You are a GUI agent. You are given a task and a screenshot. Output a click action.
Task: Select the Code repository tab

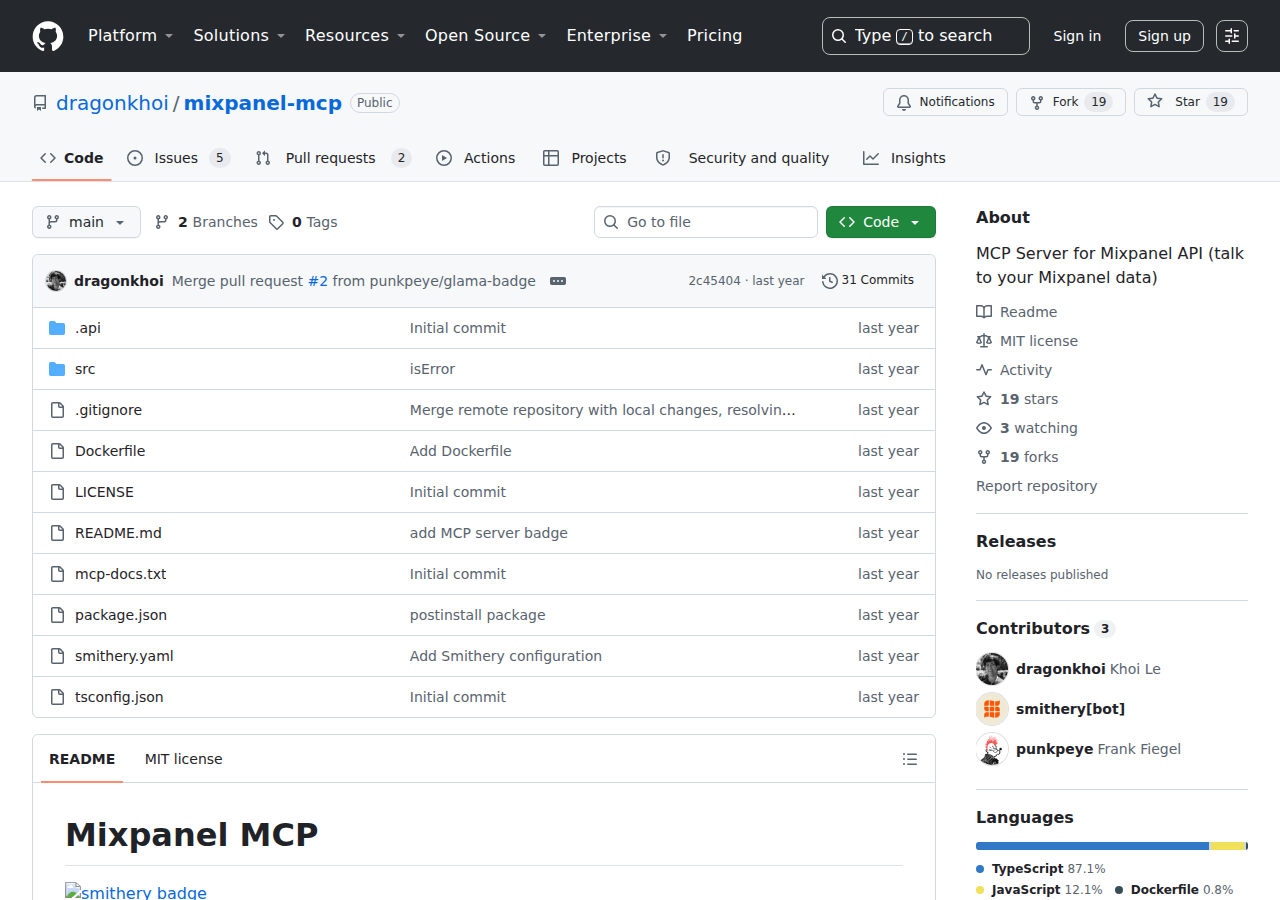pos(71,158)
